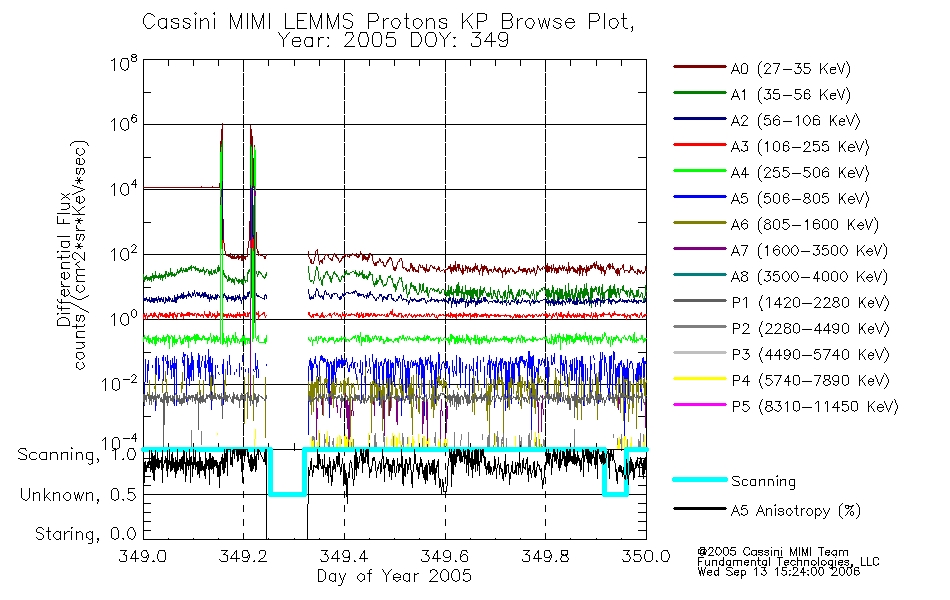
Task: Click the P1 (1420-2280 KeV) legend label
Action: [811, 303]
